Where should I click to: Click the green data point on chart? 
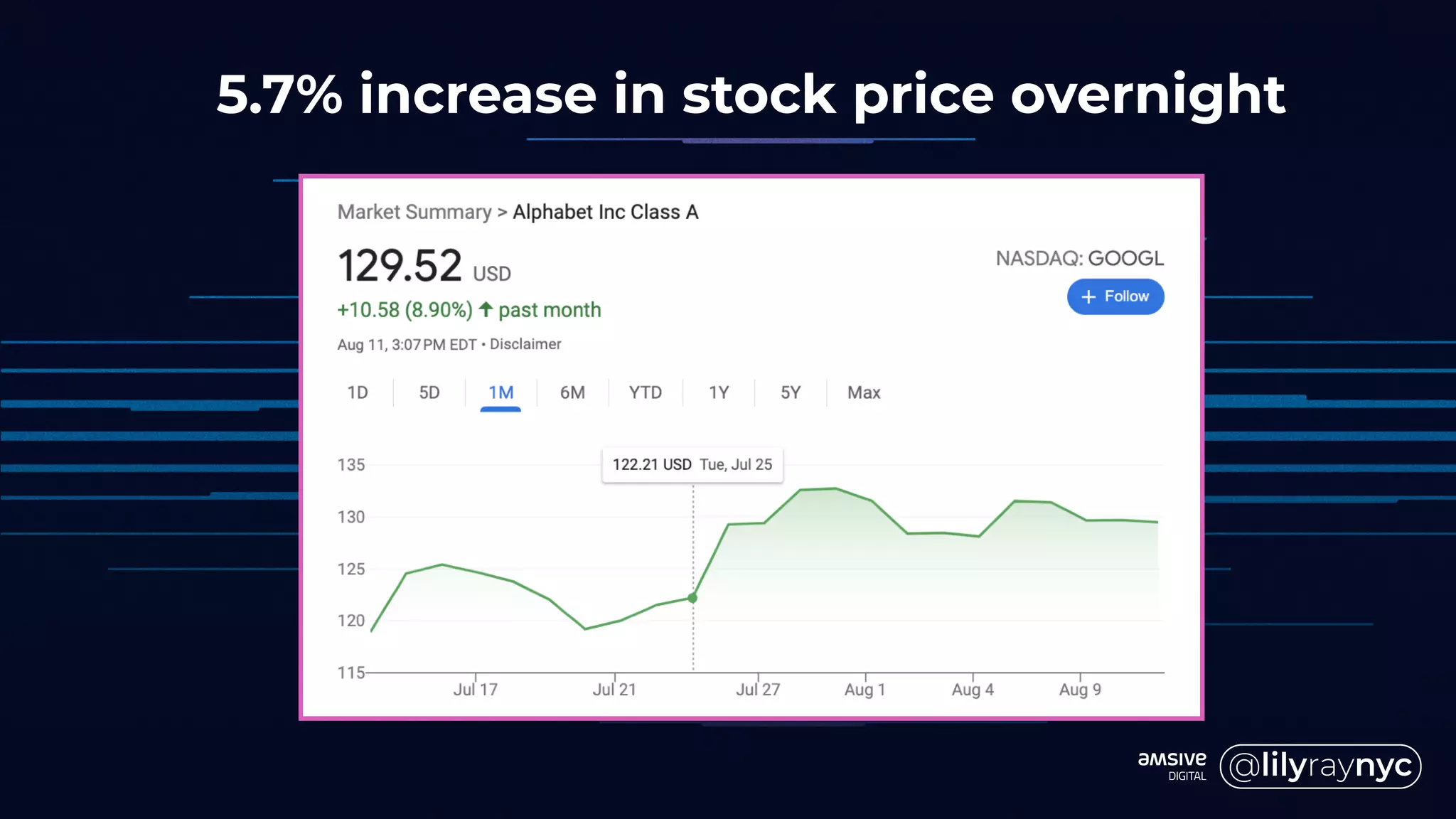[x=692, y=598]
